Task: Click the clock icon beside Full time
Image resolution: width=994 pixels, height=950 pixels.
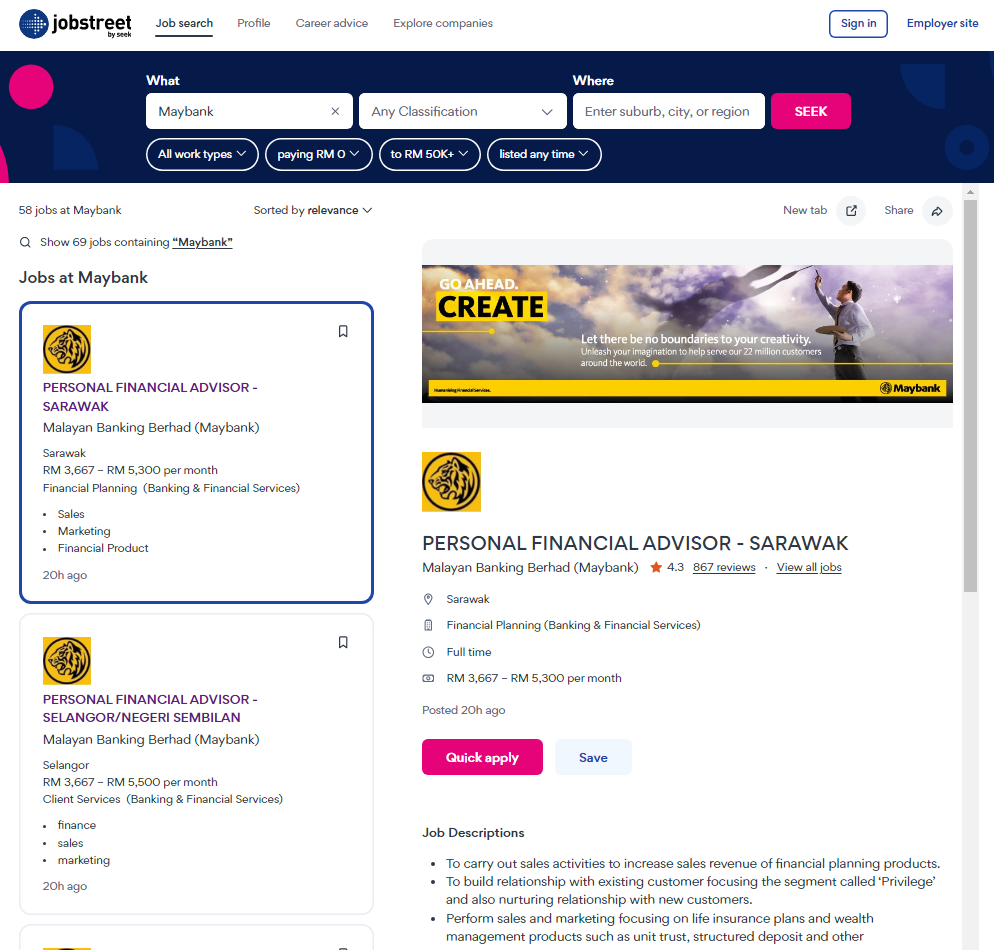Action: point(429,652)
